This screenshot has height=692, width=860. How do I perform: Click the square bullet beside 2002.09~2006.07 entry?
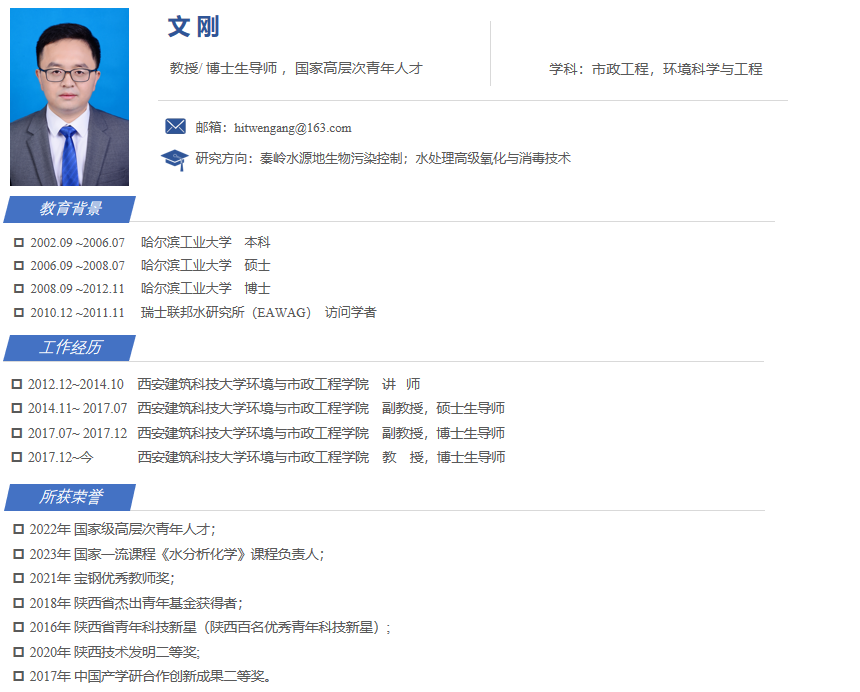coord(19,243)
